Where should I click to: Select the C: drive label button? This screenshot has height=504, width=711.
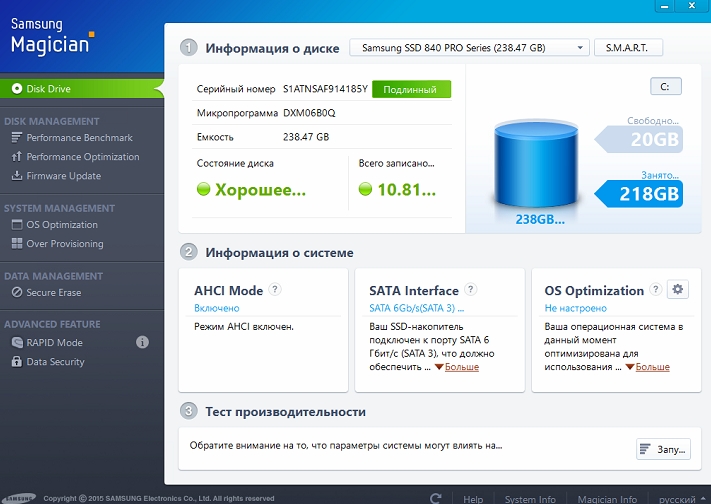(665, 87)
